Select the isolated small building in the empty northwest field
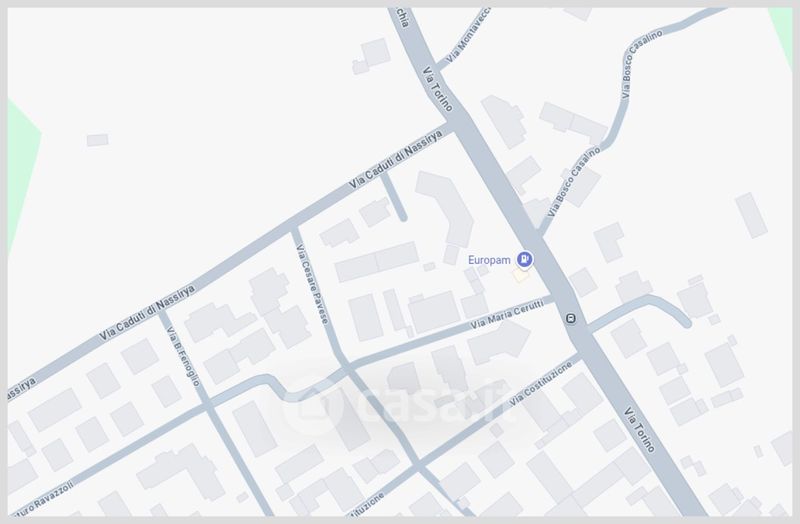The height and width of the screenshot is (524, 800). 97,140
